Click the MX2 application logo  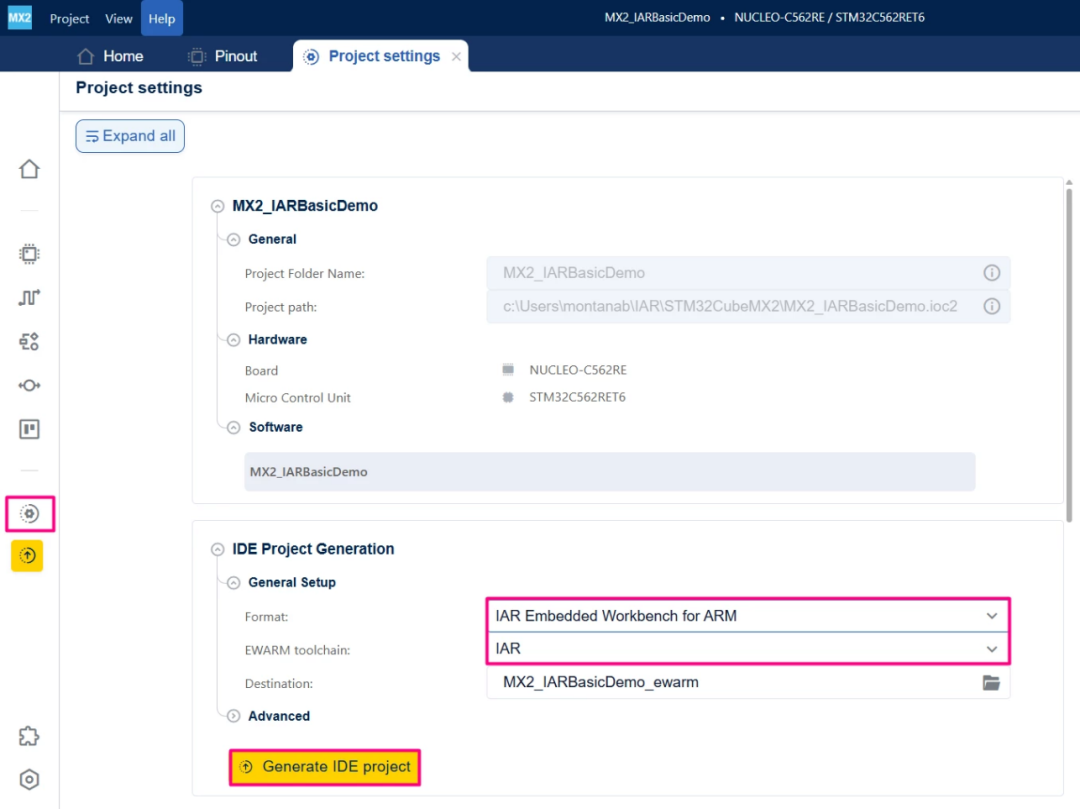19,17
